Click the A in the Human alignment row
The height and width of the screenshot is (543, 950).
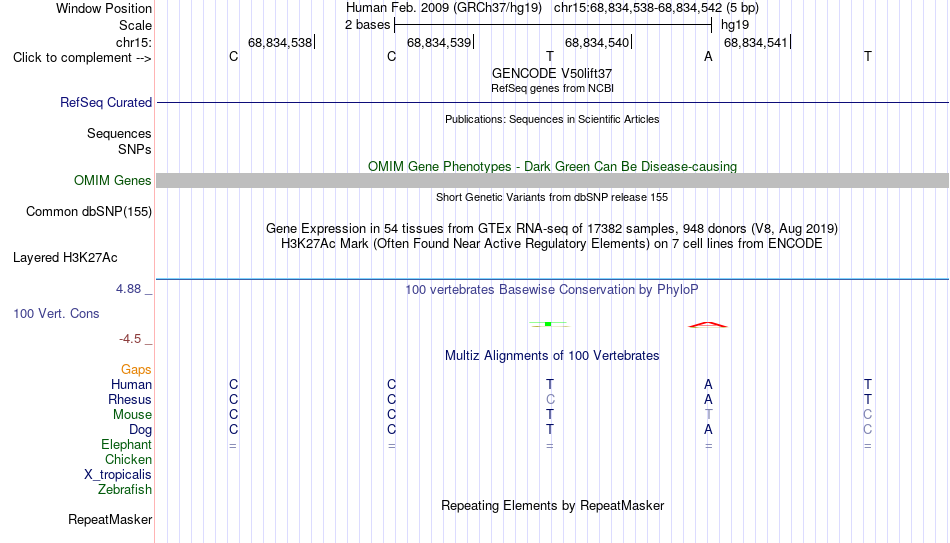(x=708, y=384)
